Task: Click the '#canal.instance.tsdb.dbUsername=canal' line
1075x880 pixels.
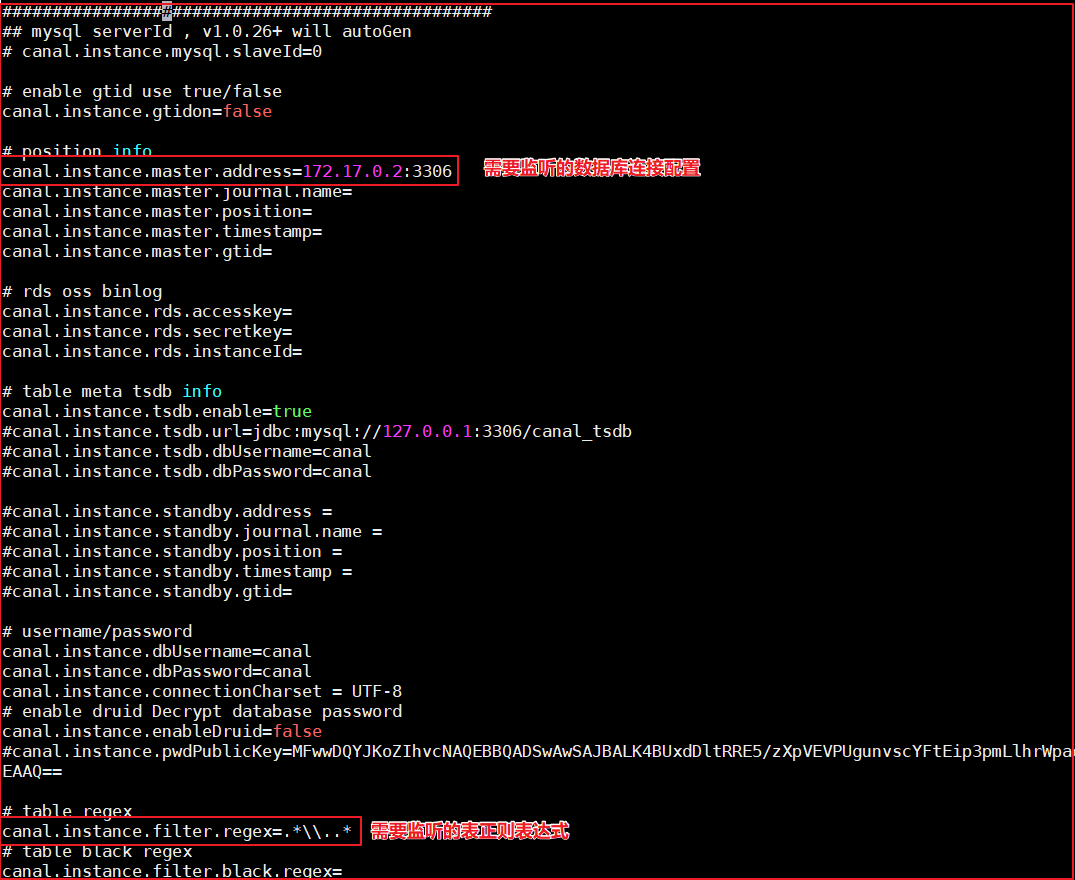Action: click(x=187, y=451)
